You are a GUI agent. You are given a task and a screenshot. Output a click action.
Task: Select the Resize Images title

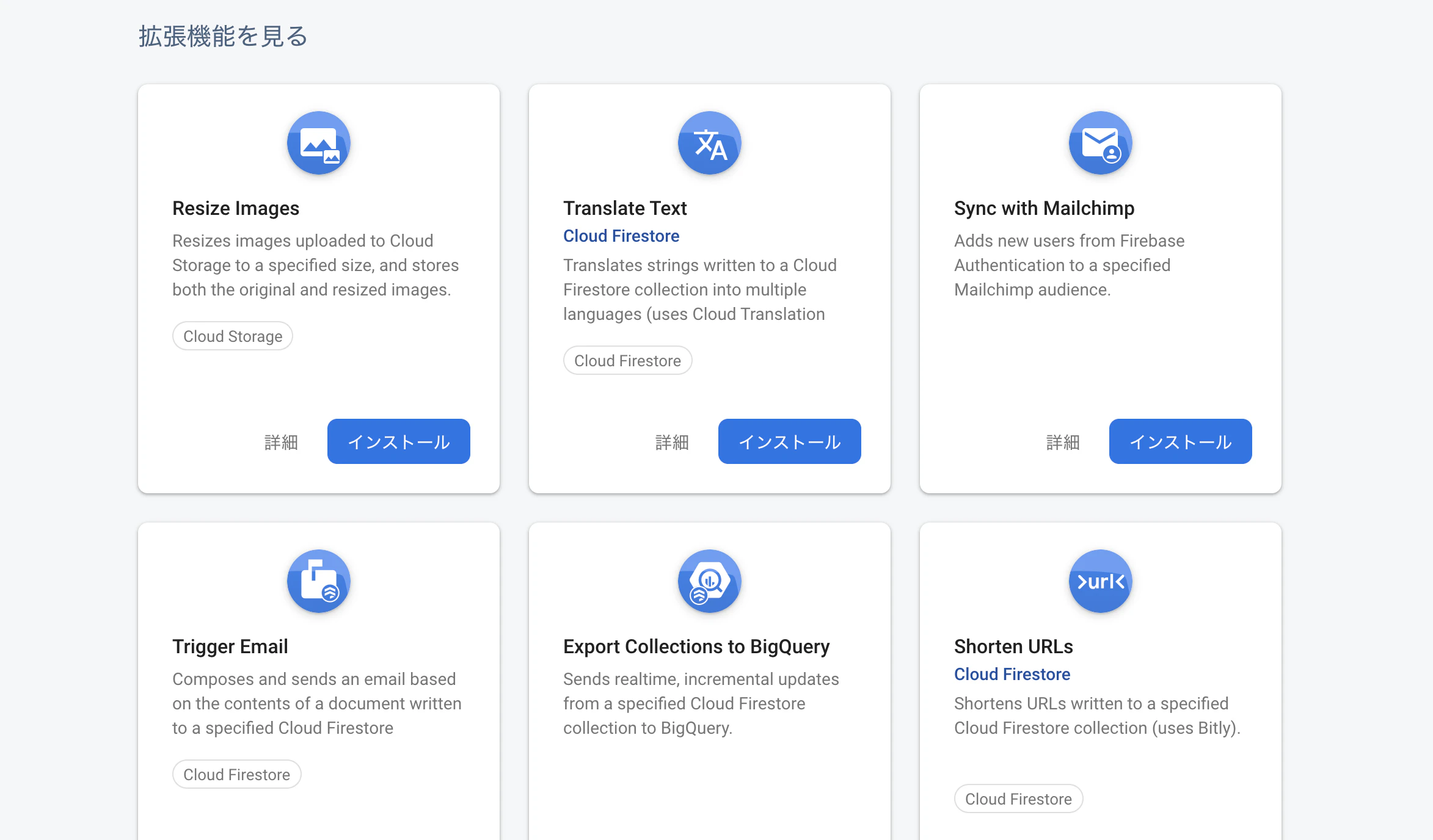pyautogui.click(x=236, y=208)
